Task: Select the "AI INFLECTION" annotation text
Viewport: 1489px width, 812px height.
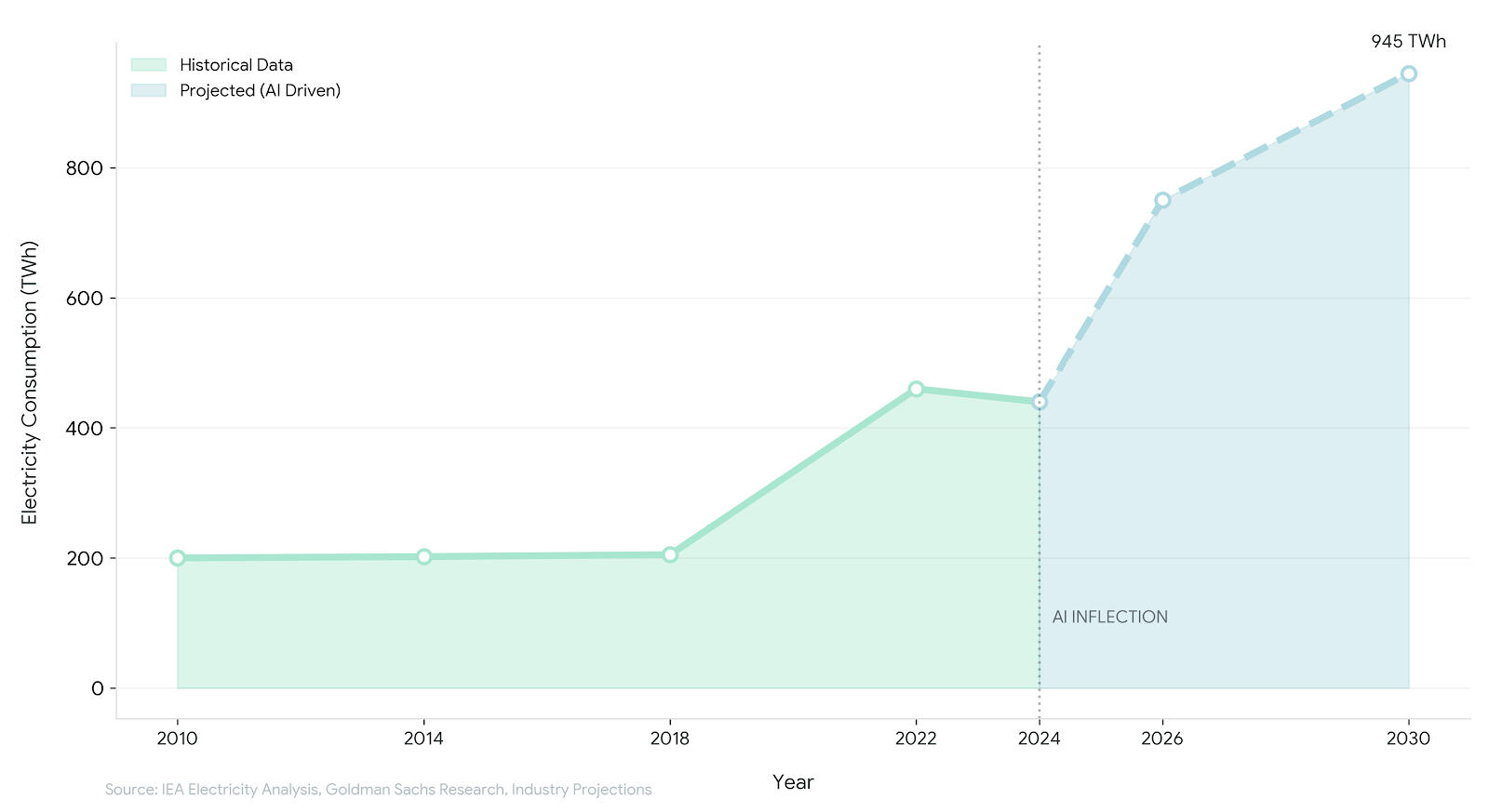Action: 1109,617
